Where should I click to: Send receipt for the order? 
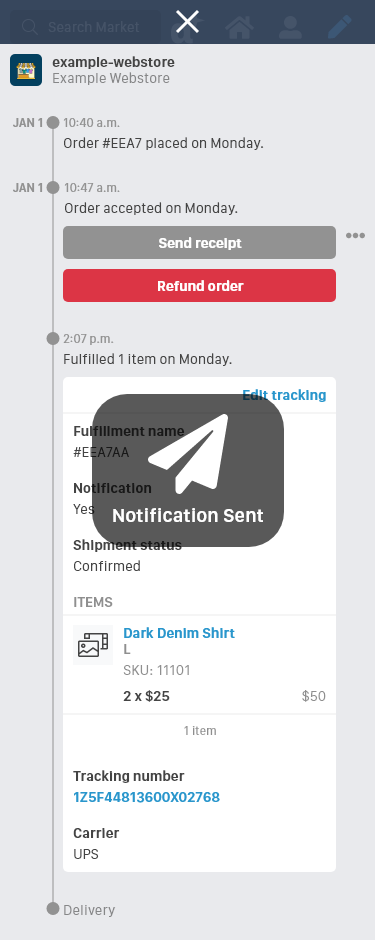pos(199,243)
